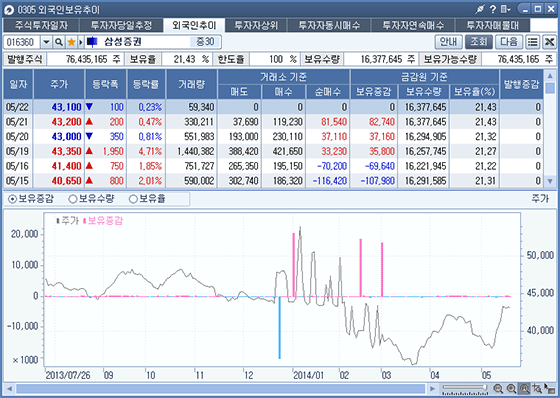The width and height of the screenshot is (560, 398).
Task: Click the orange favorites star icon
Action: point(71,42)
